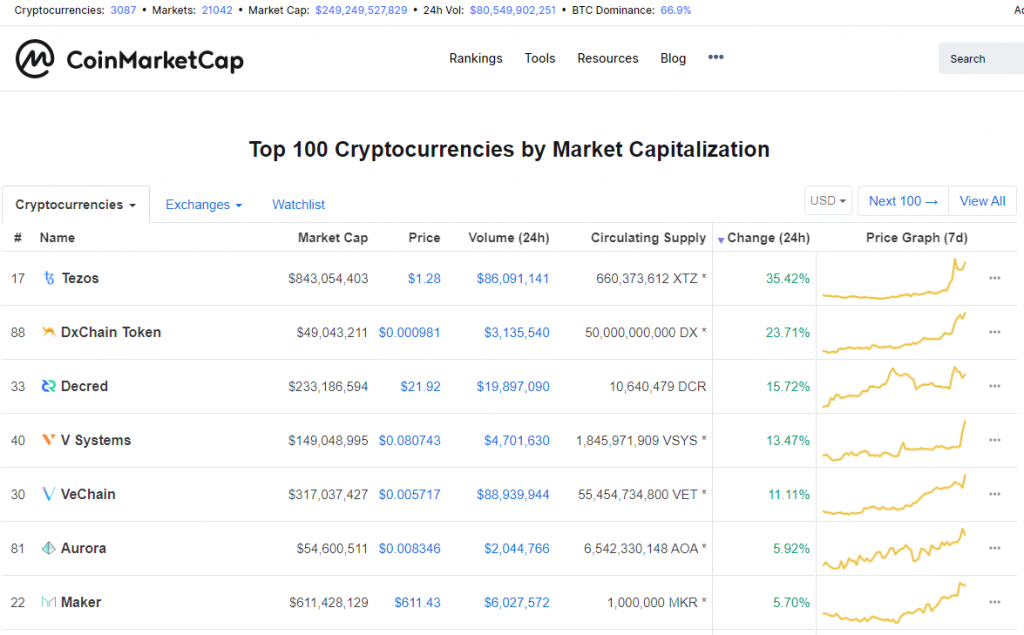Click the V Systems coin icon
This screenshot has width=1024, height=635.
48,440
